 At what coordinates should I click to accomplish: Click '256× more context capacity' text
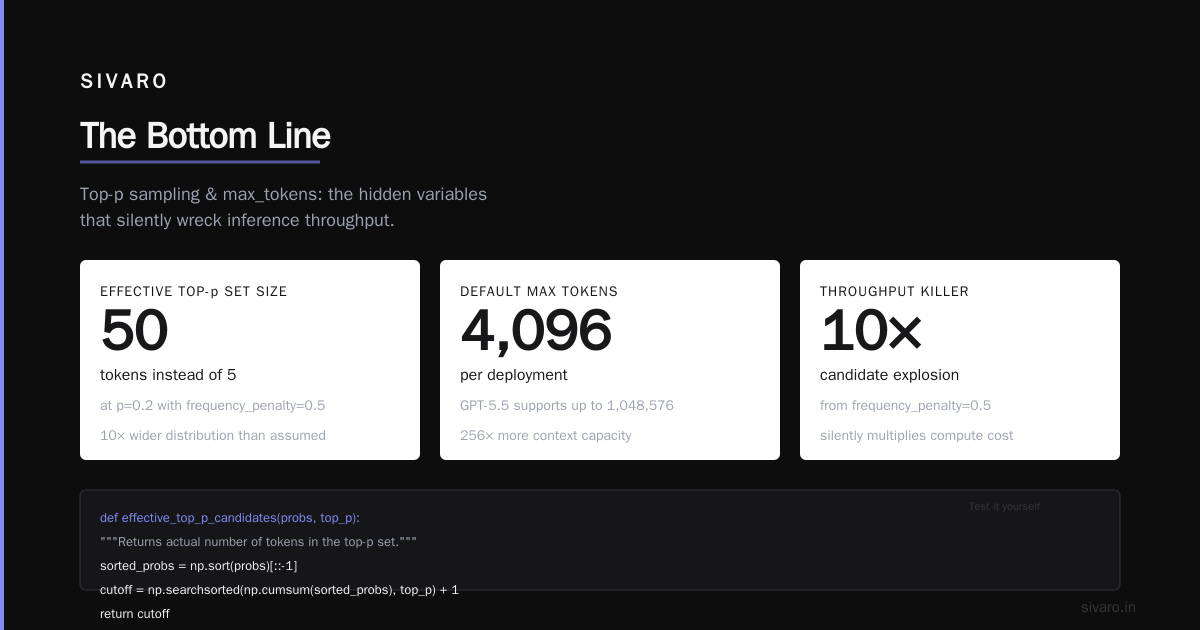click(545, 436)
